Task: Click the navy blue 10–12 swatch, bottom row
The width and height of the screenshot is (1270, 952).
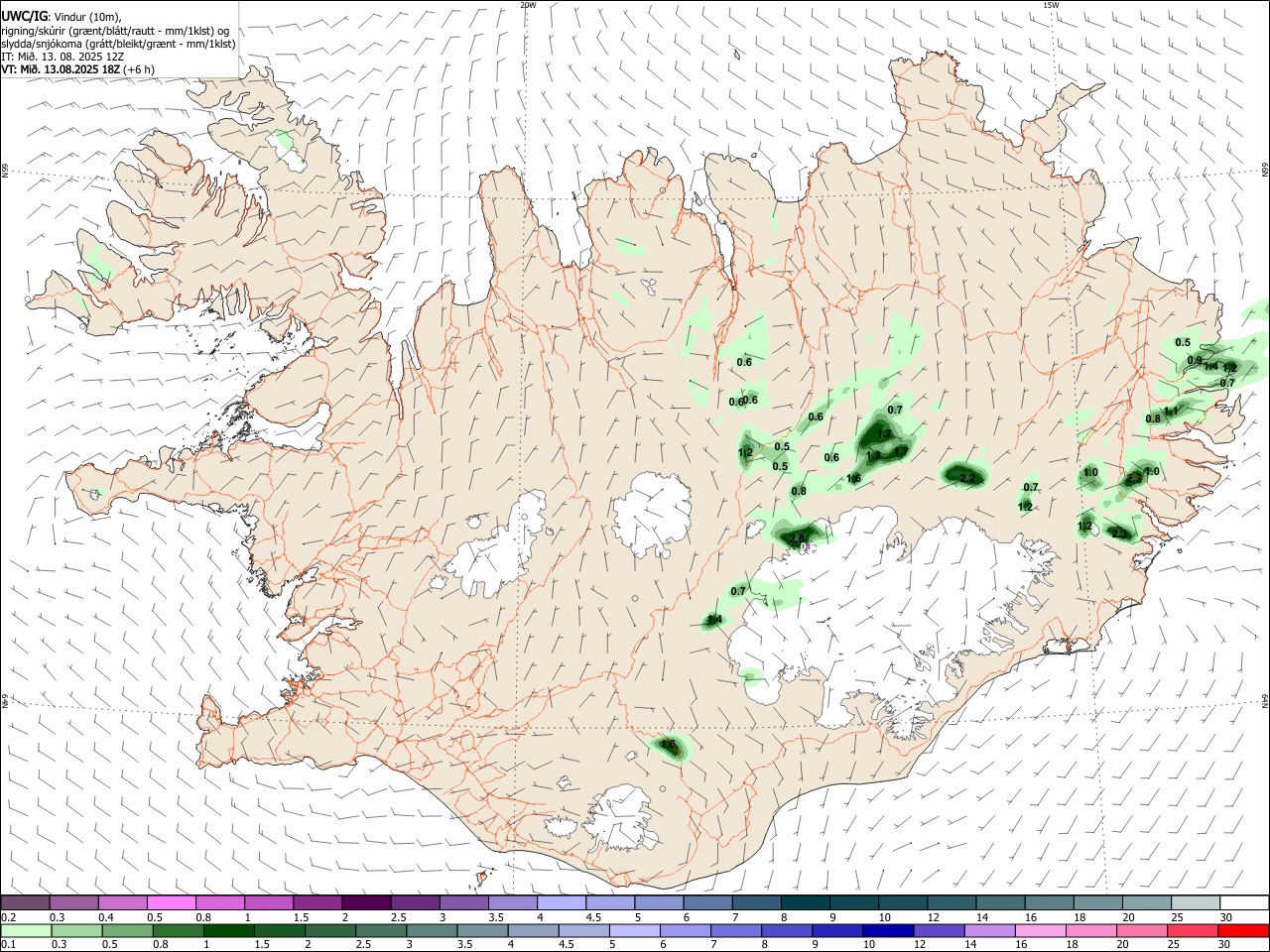Action: pos(888,931)
